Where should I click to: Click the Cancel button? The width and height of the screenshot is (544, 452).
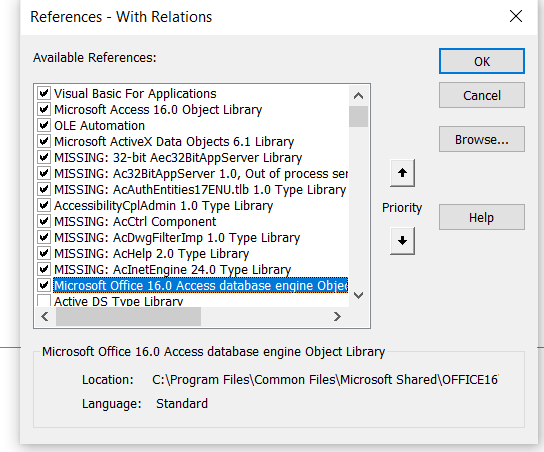[482, 95]
